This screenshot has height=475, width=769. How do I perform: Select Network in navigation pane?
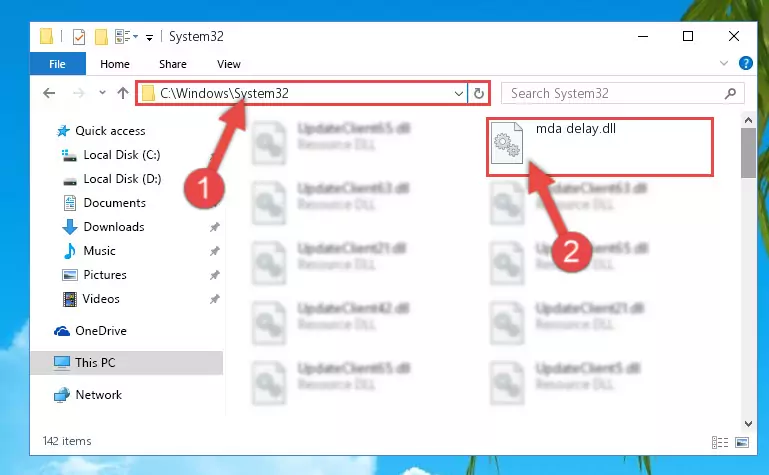[x=98, y=395]
